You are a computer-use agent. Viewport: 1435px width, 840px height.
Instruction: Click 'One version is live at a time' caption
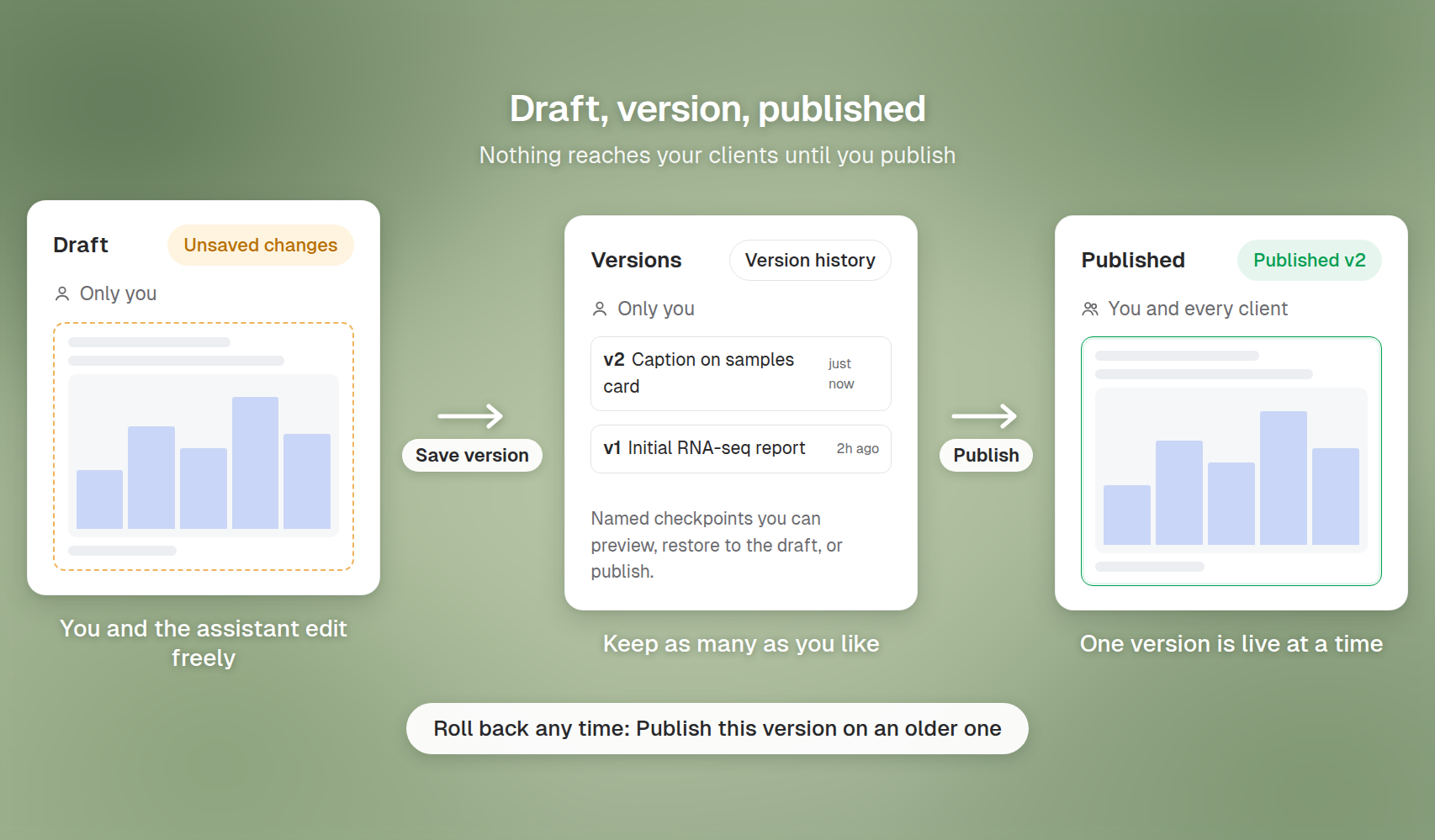click(1231, 644)
